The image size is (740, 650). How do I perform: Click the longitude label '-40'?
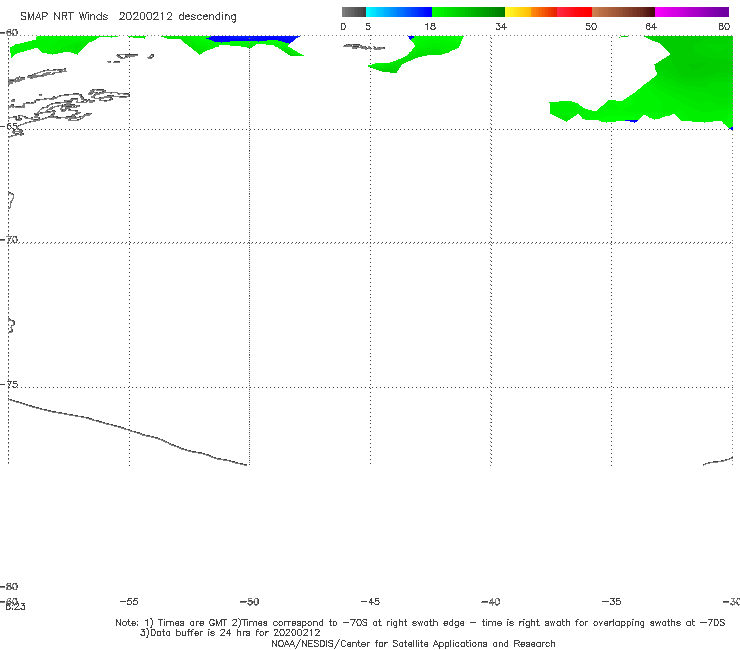[x=491, y=602]
